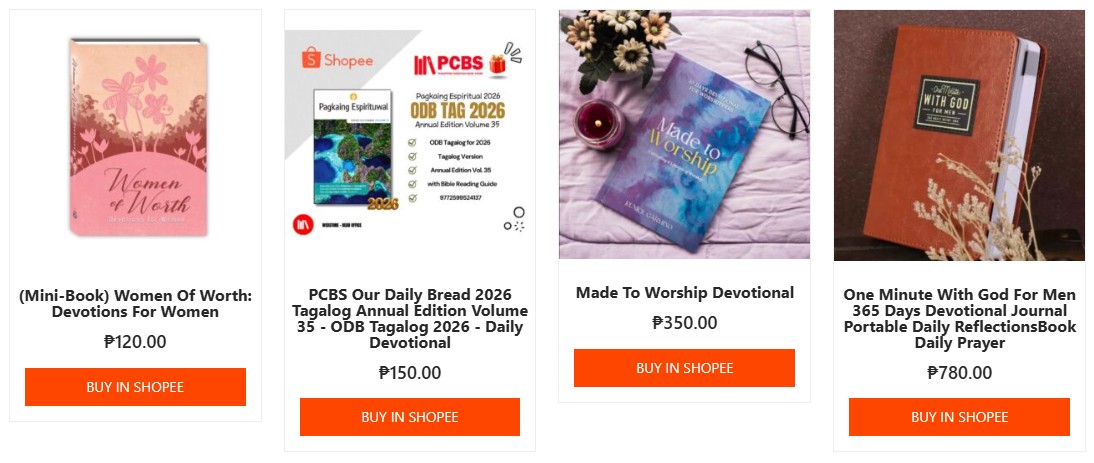Click Buy in Shopee for One Minute With God
Screen dimensions: 1094x463
pyautogui.click(x=959, y=417)
